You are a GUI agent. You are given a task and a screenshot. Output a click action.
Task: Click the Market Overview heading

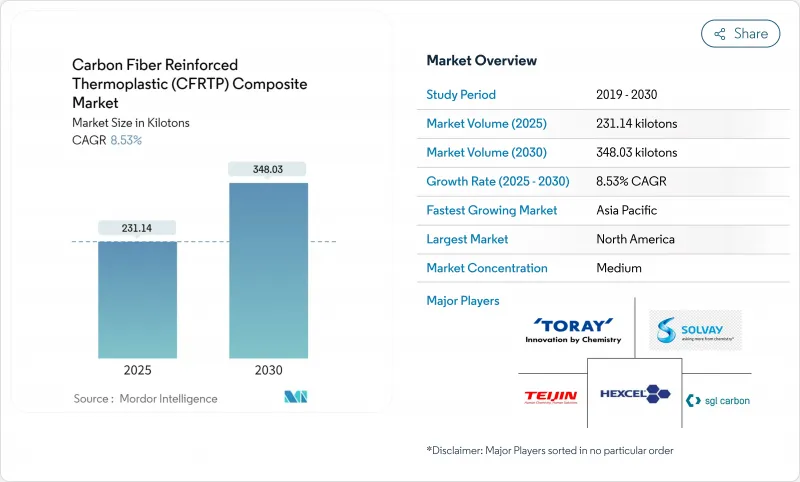click(482, 61)
